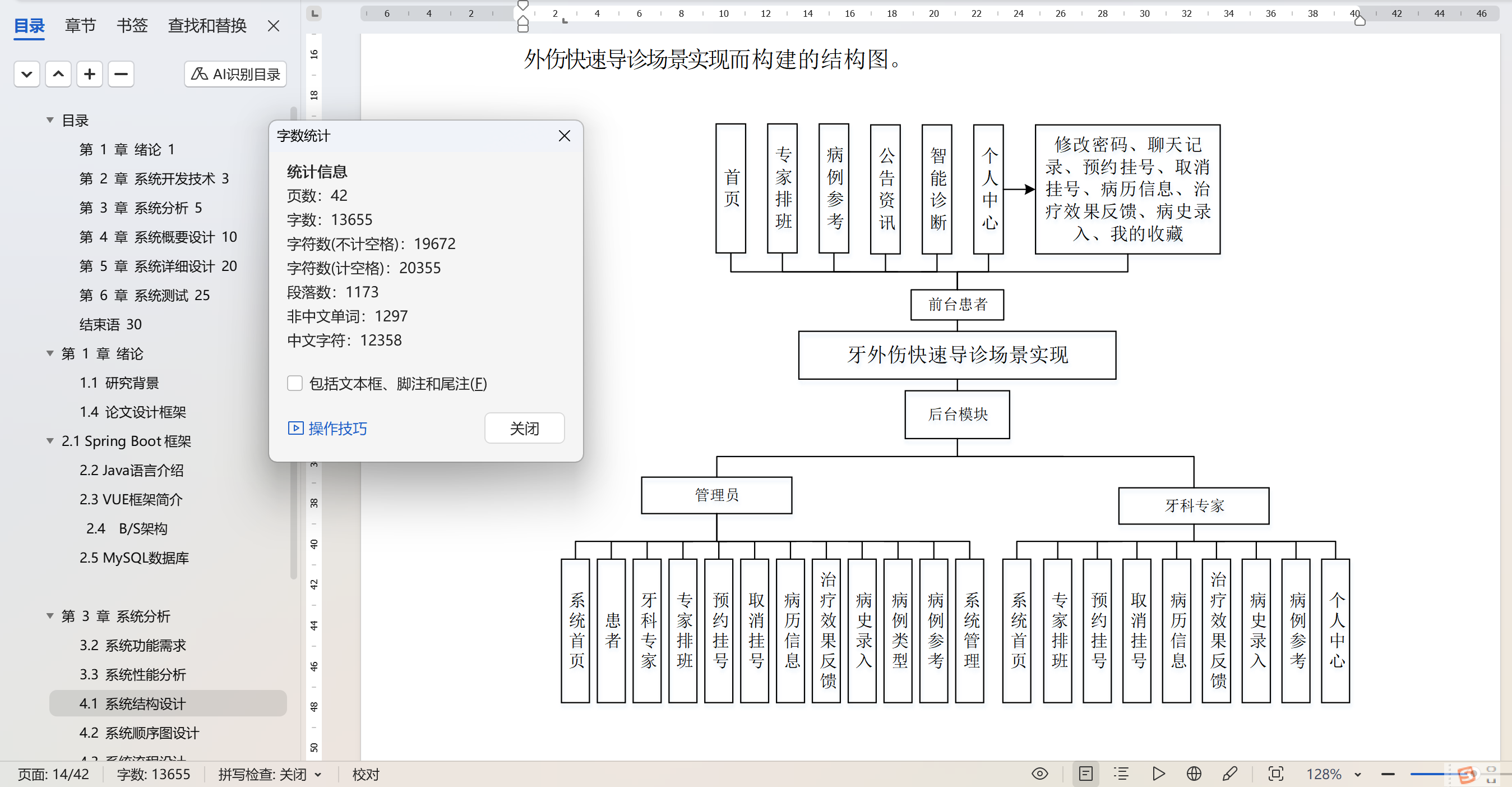Click the 关闭 button in word count dialog
This screenshot has width=1512, height=787.
click(x=524, y=428)
